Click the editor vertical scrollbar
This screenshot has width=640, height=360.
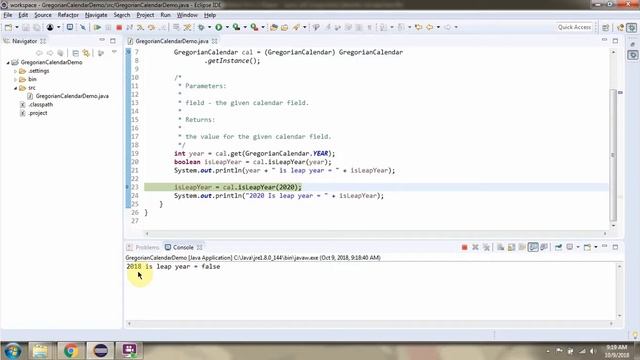[x=613, y=155]
